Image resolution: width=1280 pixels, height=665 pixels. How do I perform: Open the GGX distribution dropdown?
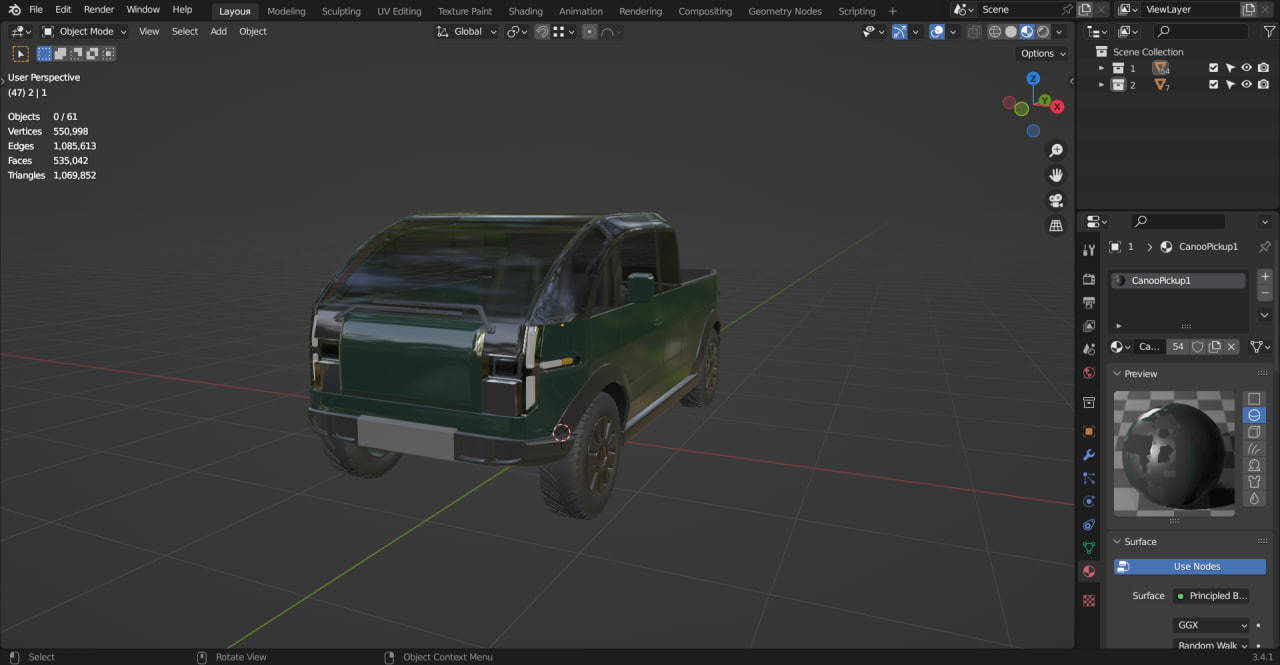pos(1211,625)
